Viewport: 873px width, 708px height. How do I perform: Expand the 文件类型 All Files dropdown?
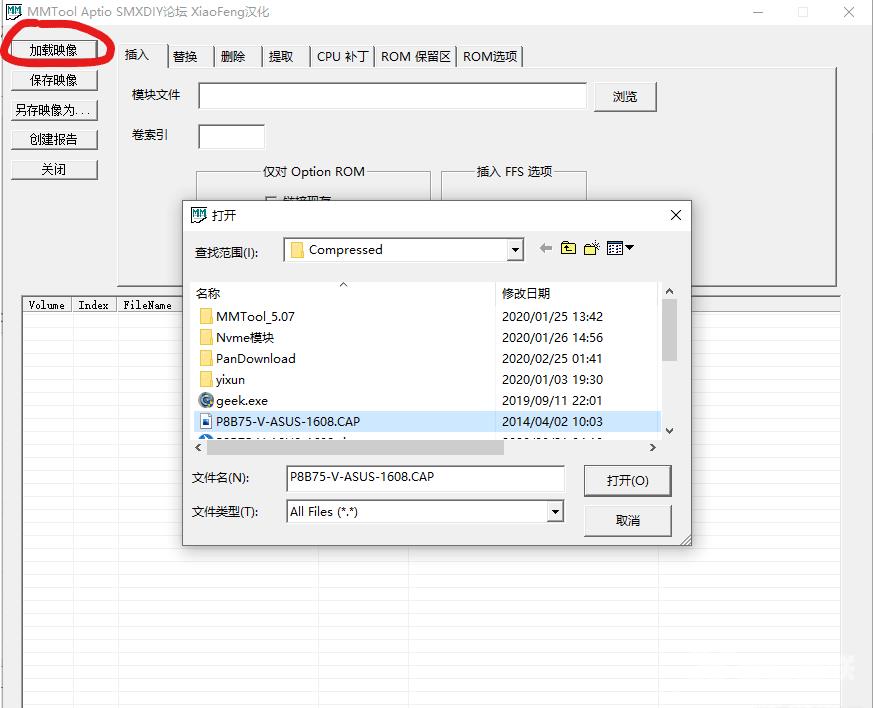[555, 512]
